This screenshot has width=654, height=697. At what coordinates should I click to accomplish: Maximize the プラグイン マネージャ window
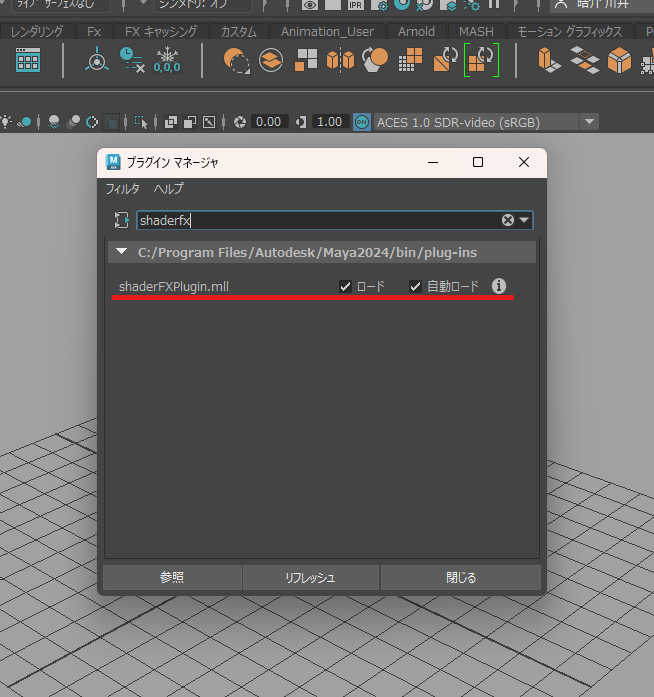[x=478, y=162]
